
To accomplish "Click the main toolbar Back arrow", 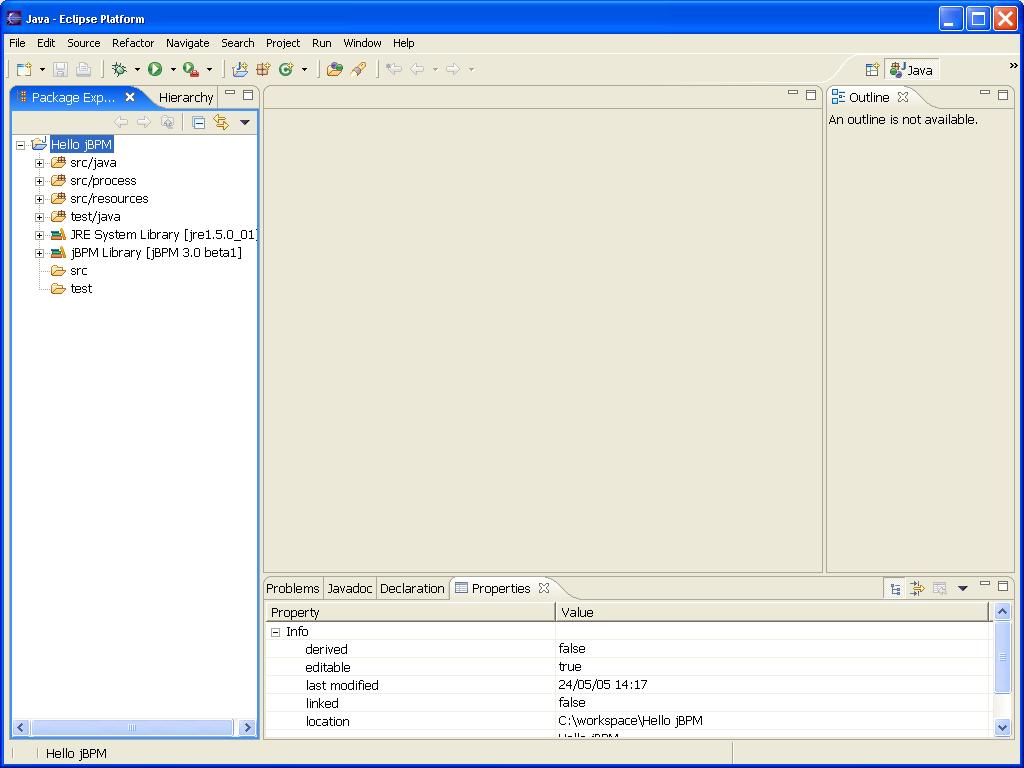I will [417, 69].
